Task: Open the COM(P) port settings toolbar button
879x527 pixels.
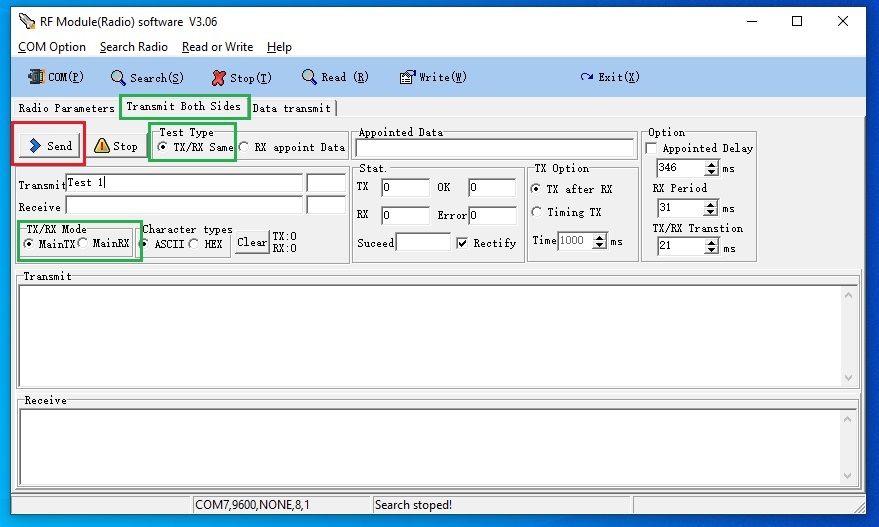Action: tap(56, 77)
